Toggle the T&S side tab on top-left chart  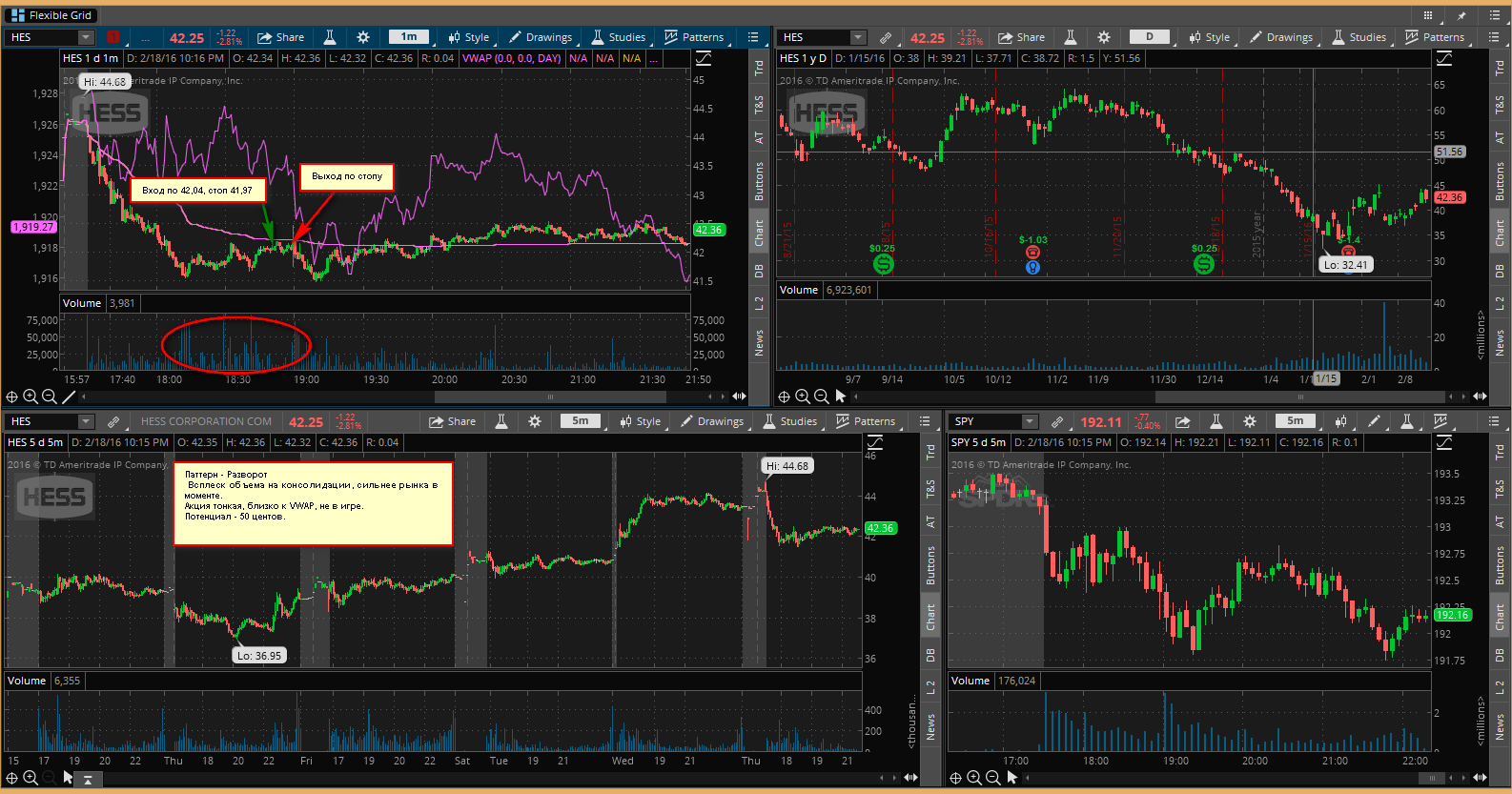coord(759,104)
